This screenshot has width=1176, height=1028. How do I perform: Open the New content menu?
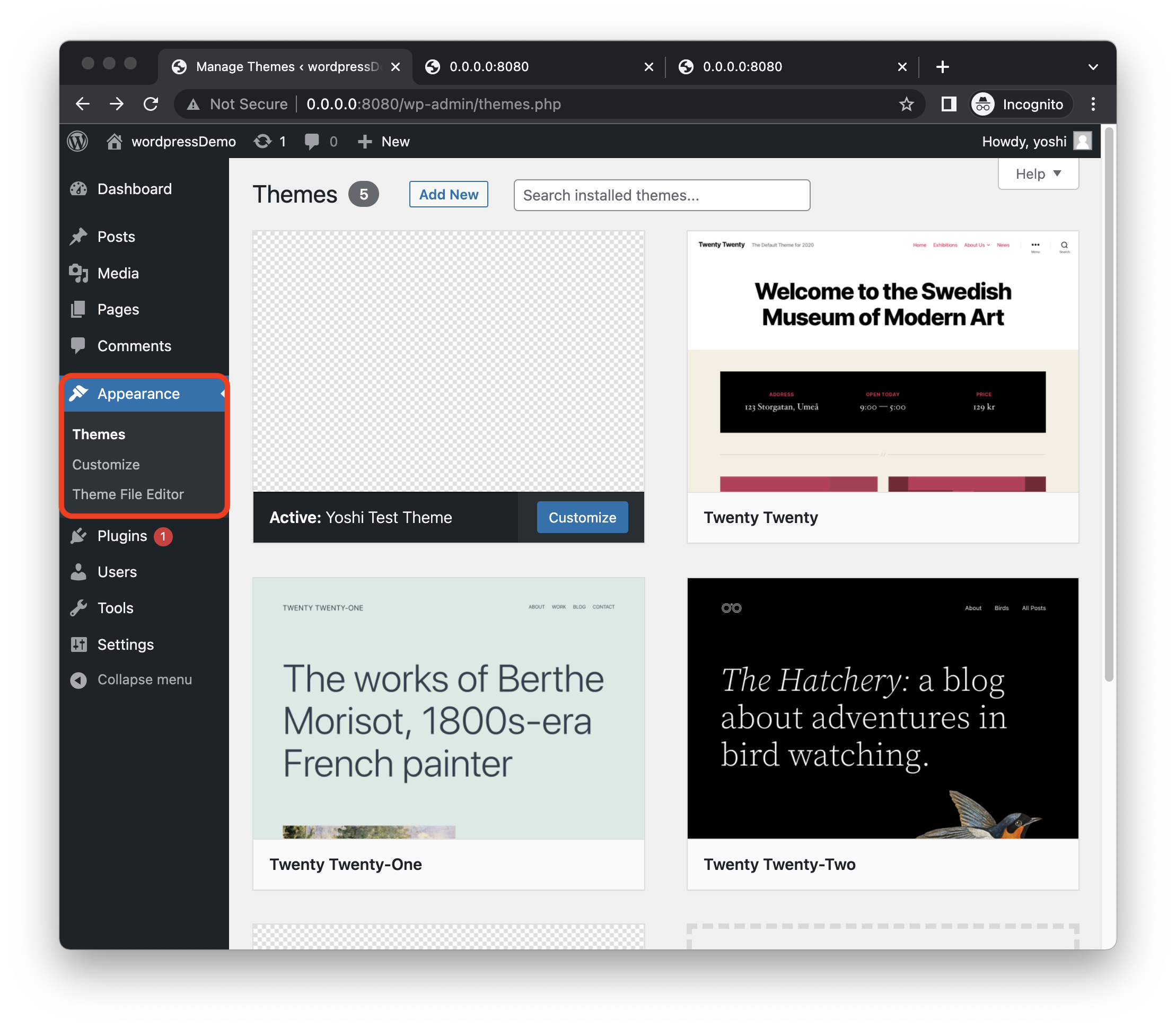click(x=383, y=141)
